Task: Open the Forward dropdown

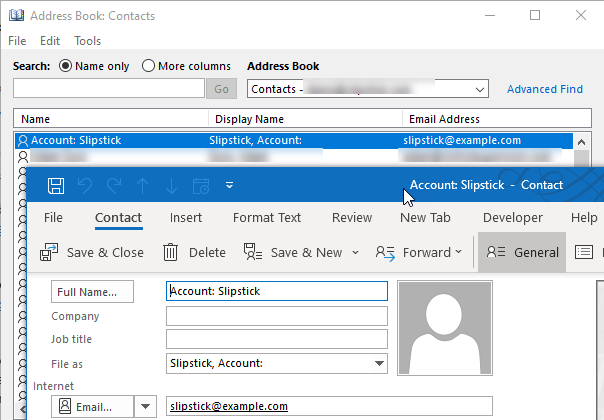Action: 419,253
